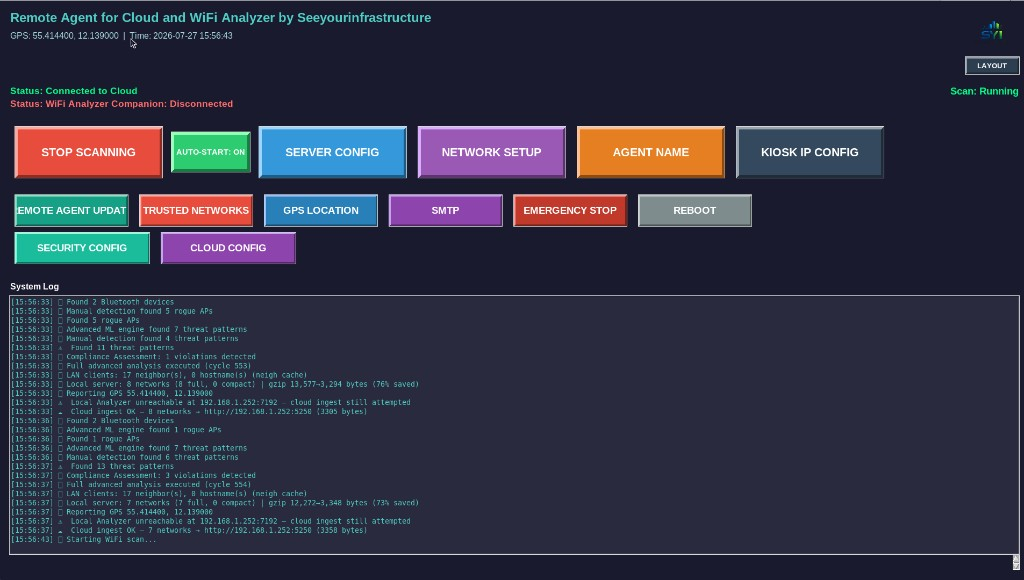Open SERVER CONFIG

332,152
